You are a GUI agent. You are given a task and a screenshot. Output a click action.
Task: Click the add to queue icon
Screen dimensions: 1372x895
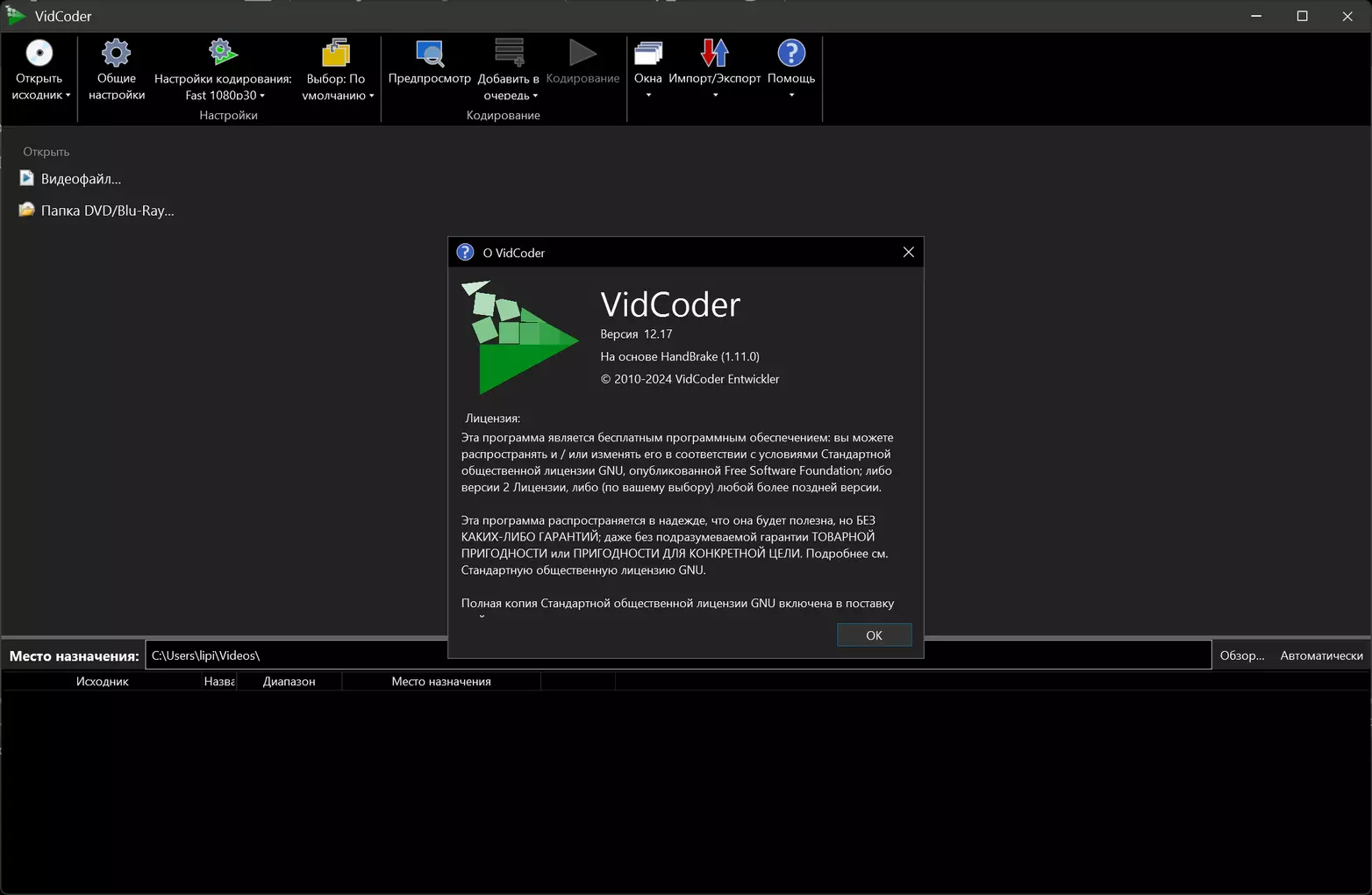click(509, 53)
